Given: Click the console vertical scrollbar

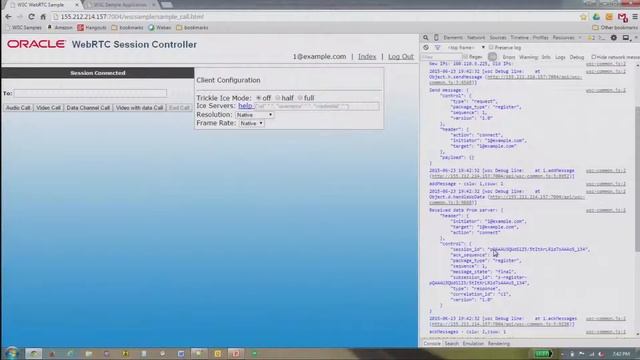Looking at the screenshot, I should tap(637, 180).
